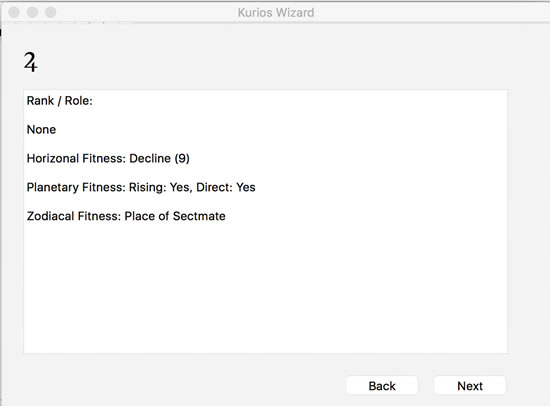Go to the Next wizard page
This screenshot has height=406, width=550.
[470, 386]
